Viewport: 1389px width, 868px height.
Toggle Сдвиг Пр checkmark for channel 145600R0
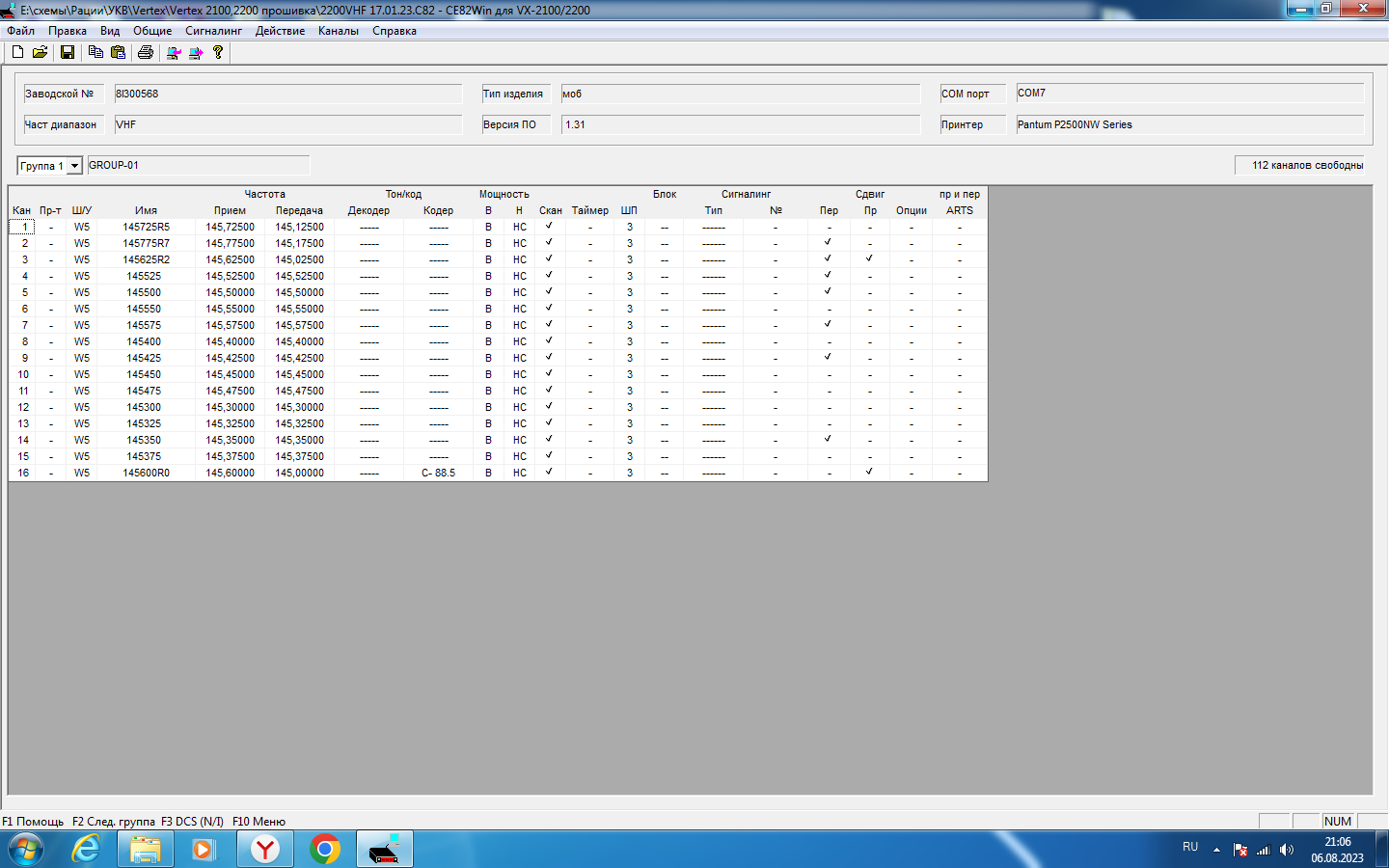click(x=869, y=473)
